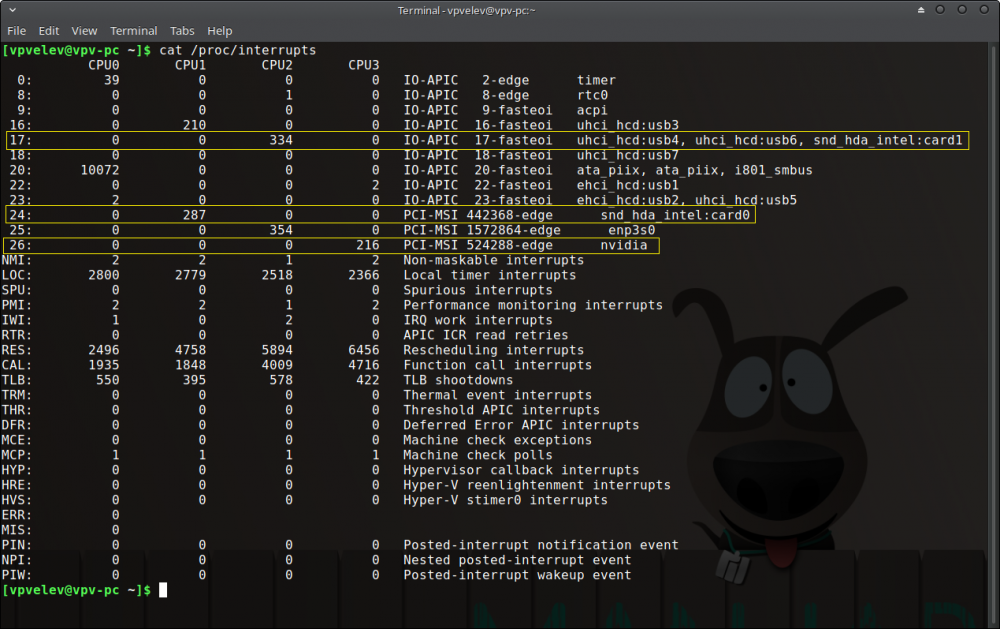
Task: Click 'uhci_hcd:usb5' text
Action: point(746,200)
